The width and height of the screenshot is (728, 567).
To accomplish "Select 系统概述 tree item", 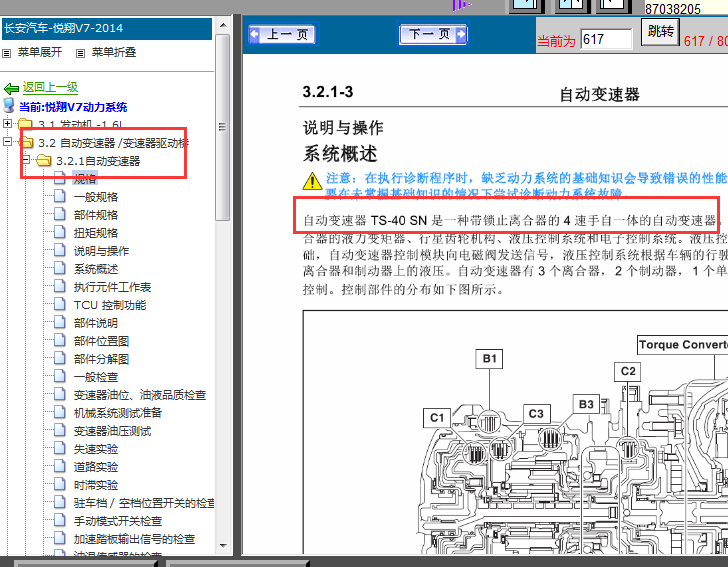I will (96, 269).
